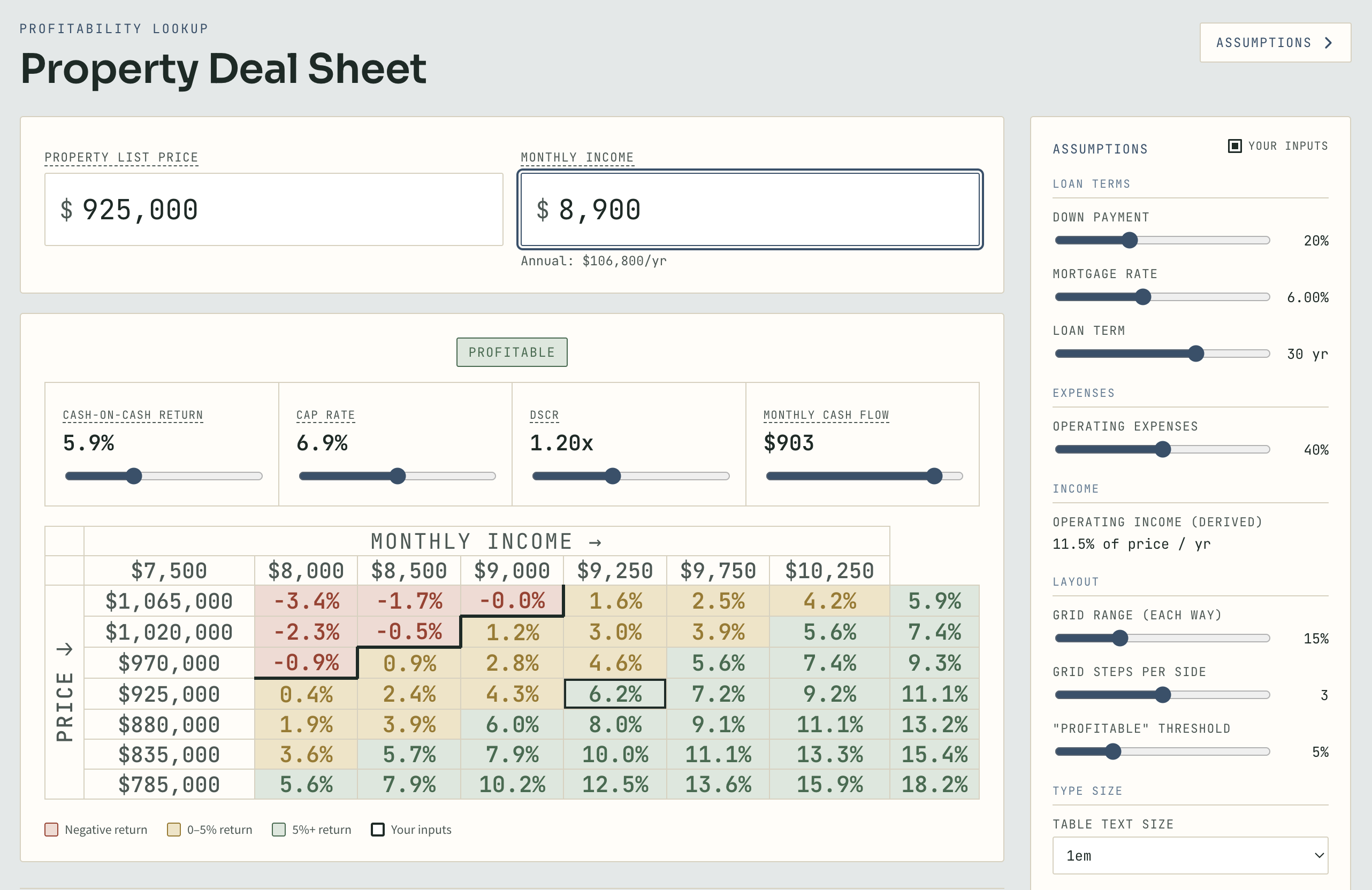Adjust the Grid Steps Per Side slider

pyautogui.click(x=1162, y=695)
